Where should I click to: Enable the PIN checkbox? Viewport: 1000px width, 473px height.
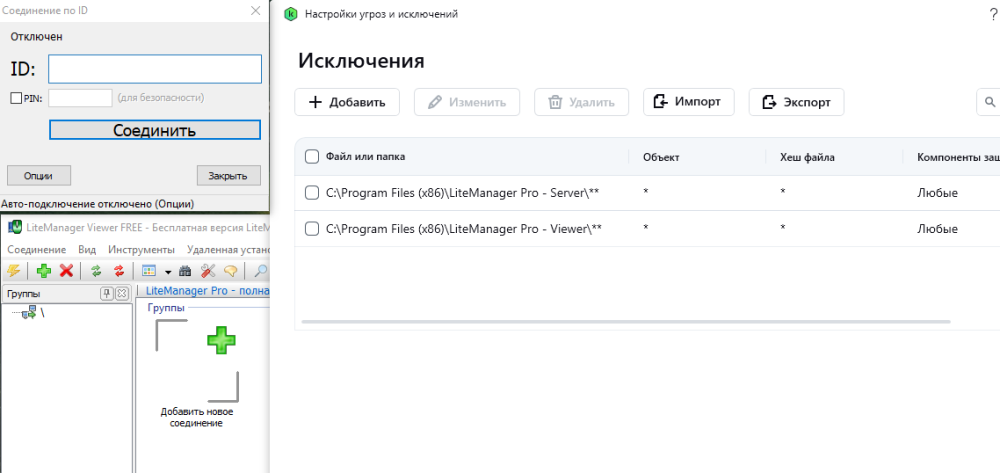pyautogui.click(x=17, y=98)
